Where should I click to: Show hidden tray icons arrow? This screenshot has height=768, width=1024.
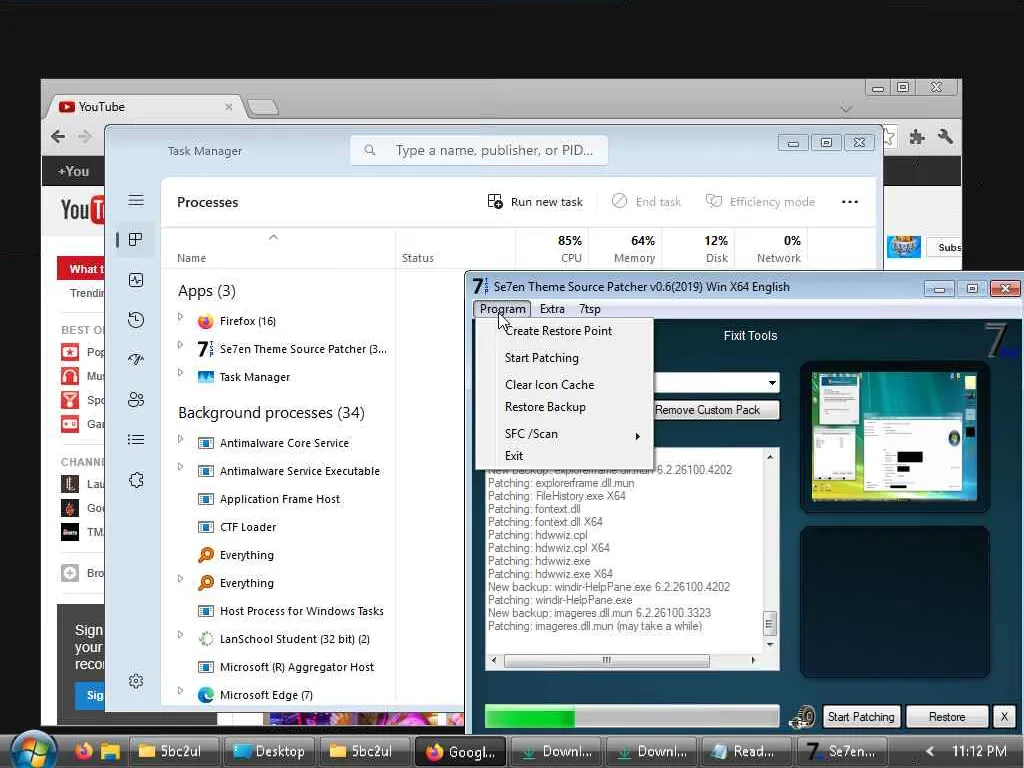(929, 751)
